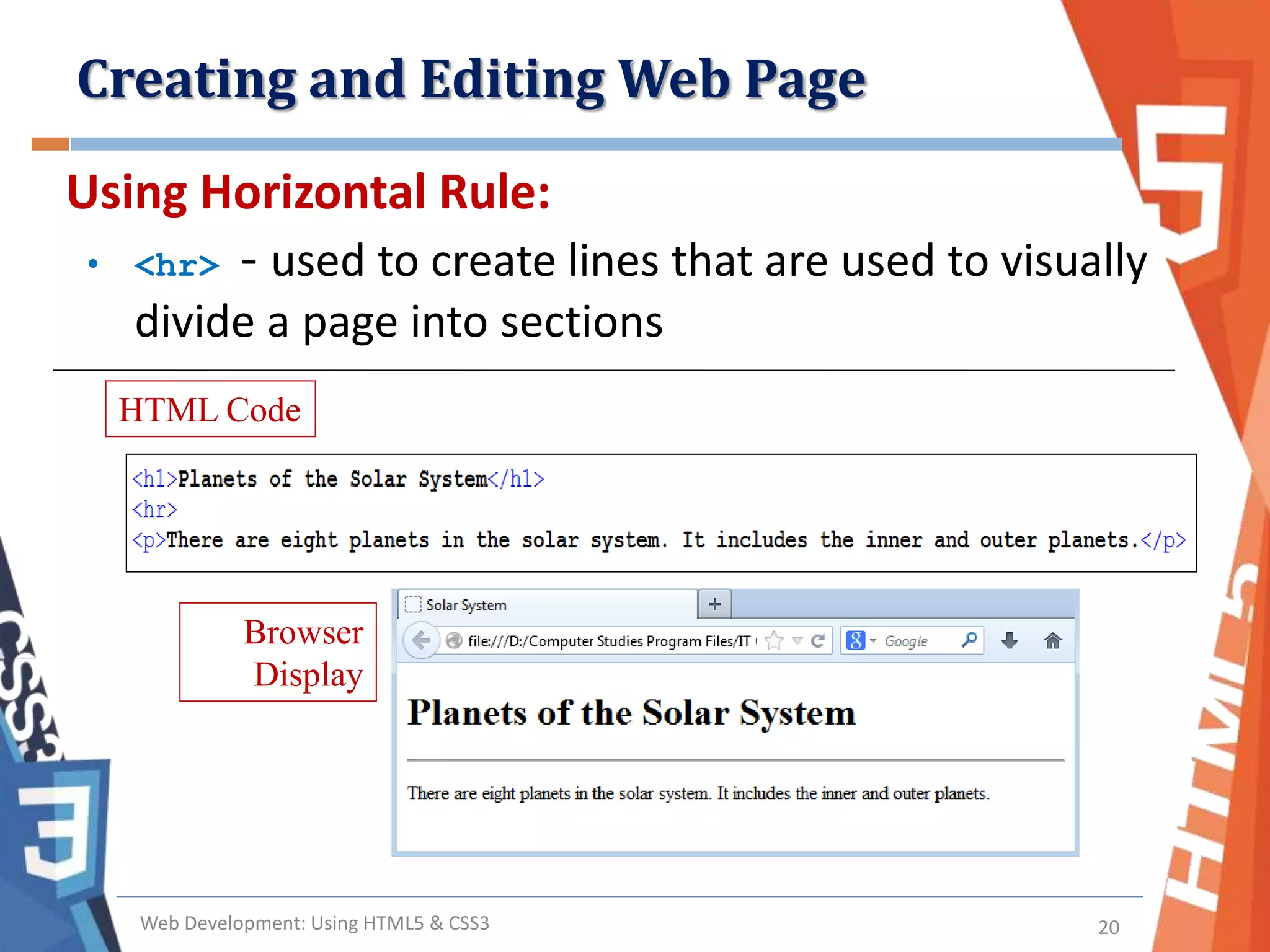Click the Web Development footer text
1270x952 pixels.
pos(314,923)
